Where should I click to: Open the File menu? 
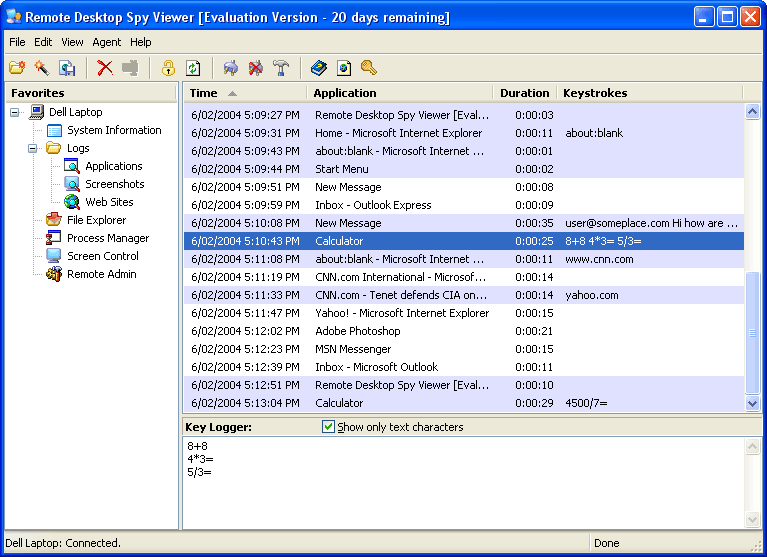click(x=17, y=42)
